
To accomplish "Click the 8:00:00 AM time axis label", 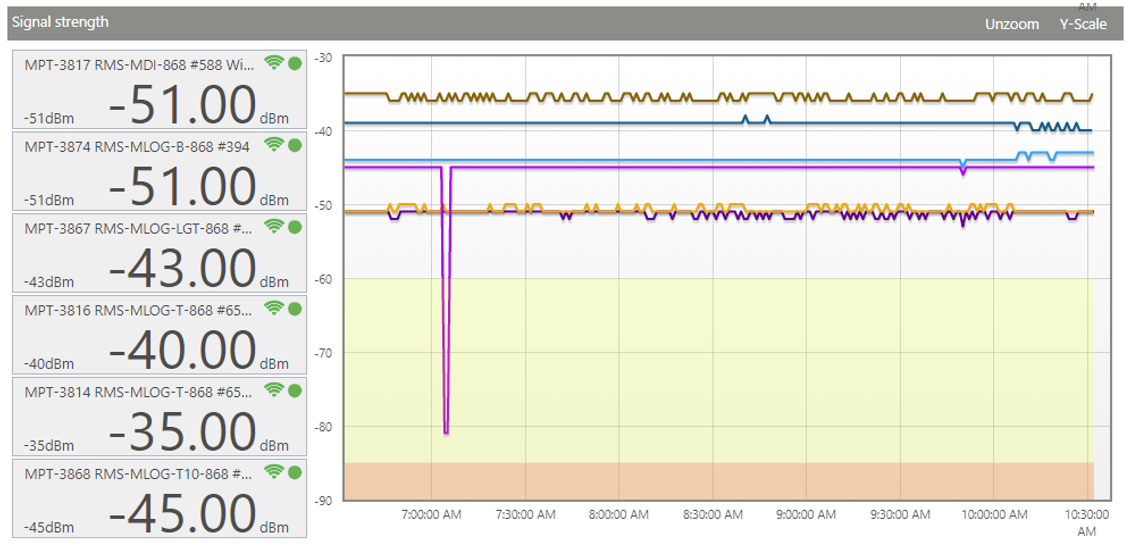I will 619,515.
